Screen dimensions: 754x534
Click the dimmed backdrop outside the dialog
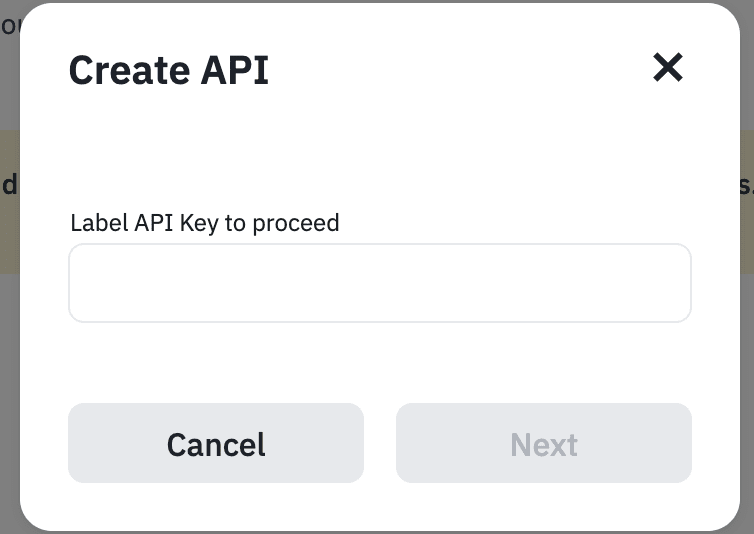point(8,400)
